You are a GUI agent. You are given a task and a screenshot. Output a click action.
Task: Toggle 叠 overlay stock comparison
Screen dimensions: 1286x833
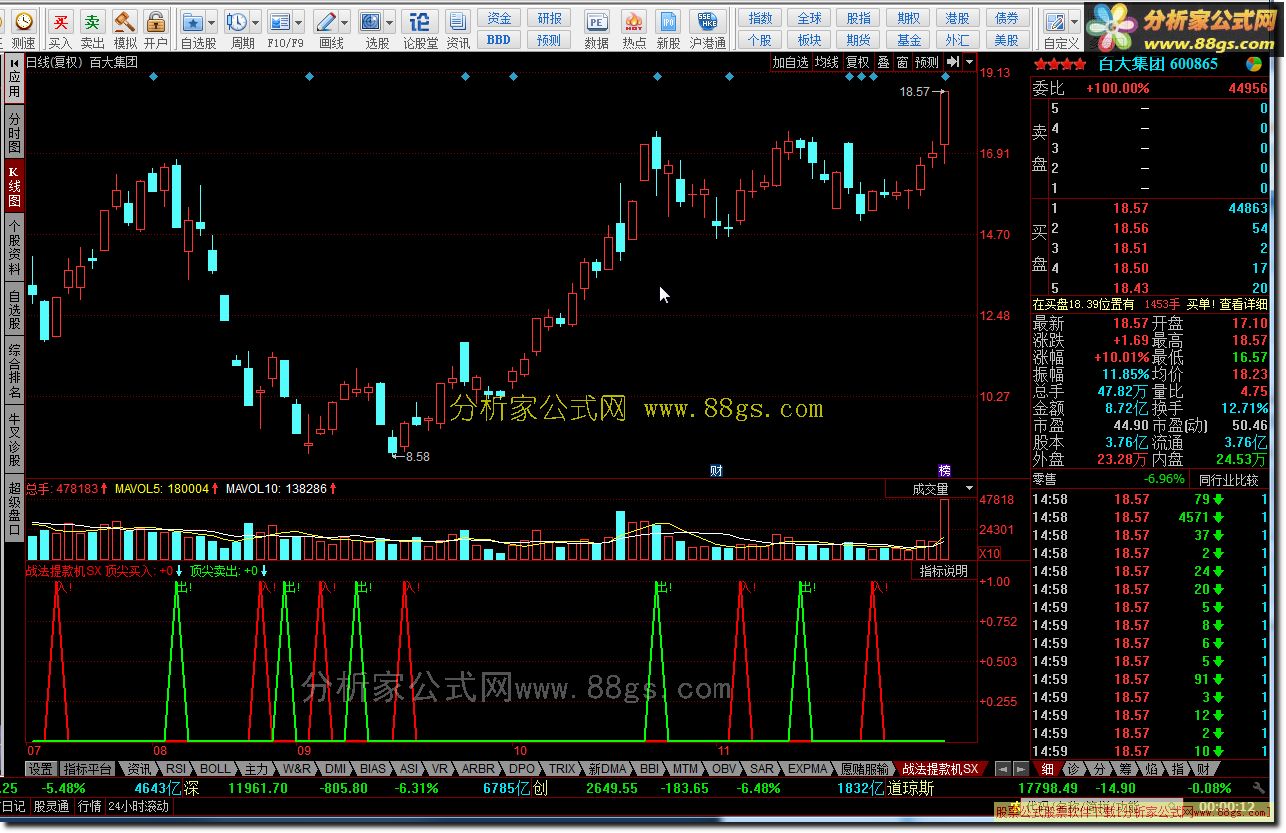coord(883,62)
